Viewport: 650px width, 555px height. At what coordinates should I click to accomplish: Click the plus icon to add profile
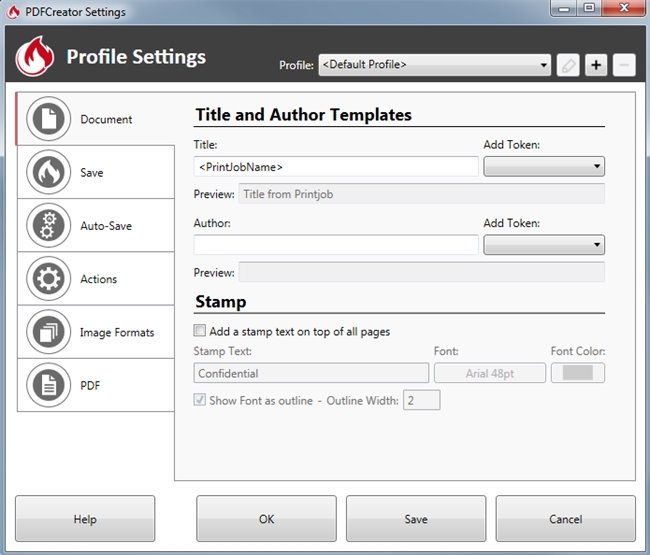tap(596, 65)
